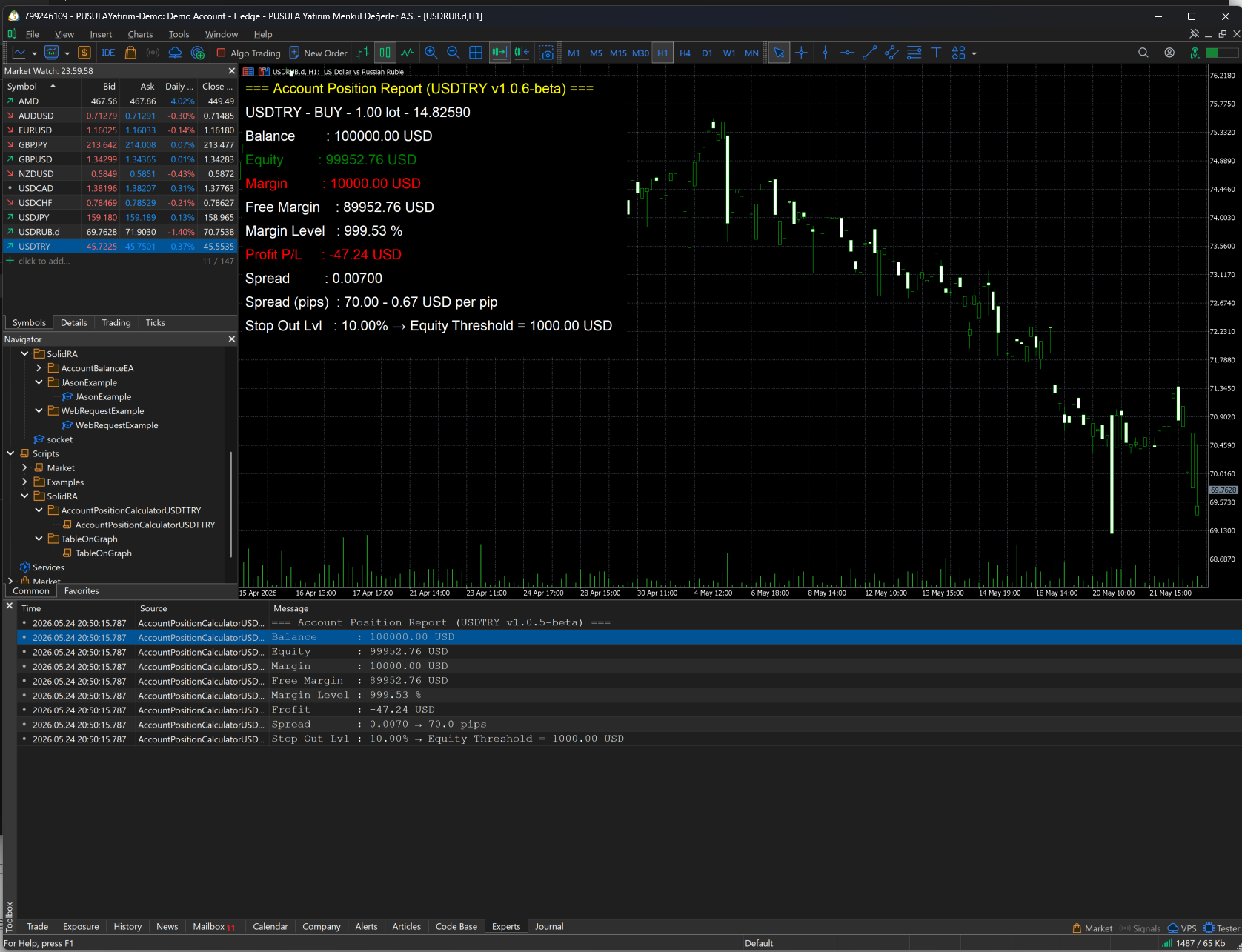Screen dimensions: 1242x952
Task: Open the Favorites tab in Navigator
Action: click(82, 591)
